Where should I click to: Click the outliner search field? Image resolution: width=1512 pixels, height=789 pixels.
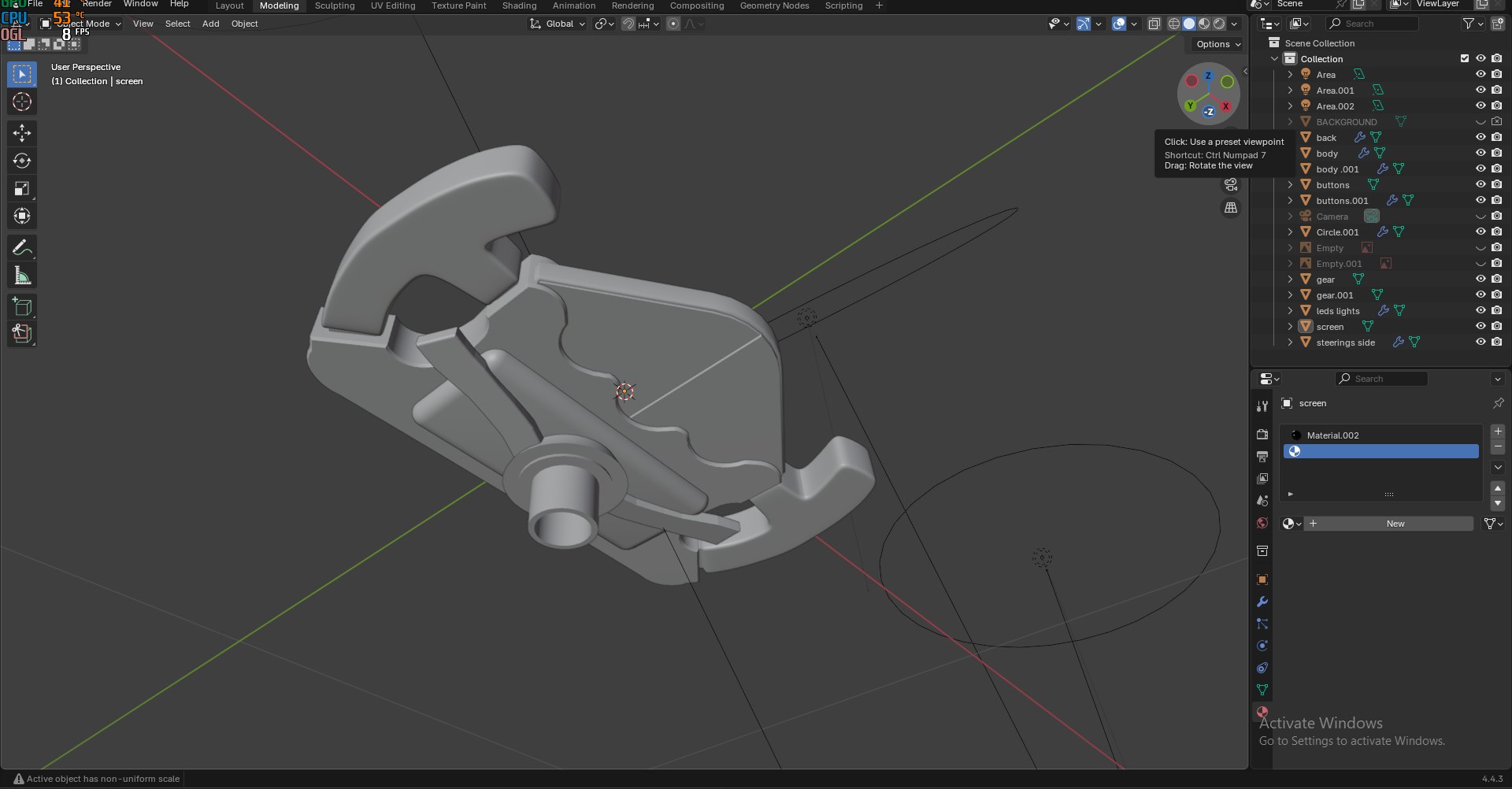tap(1373, 24)
